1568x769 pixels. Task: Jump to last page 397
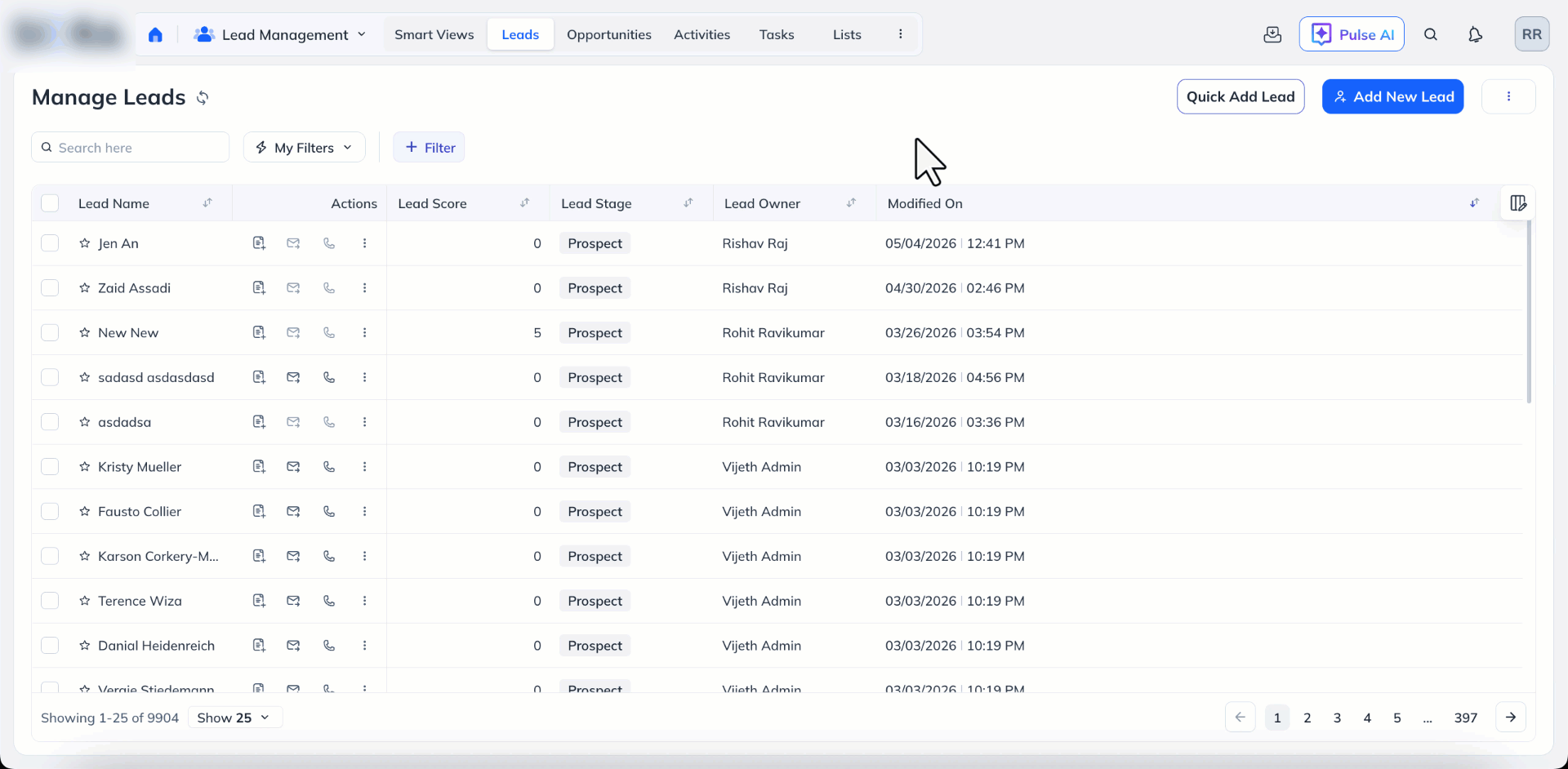coord(1466,718)
